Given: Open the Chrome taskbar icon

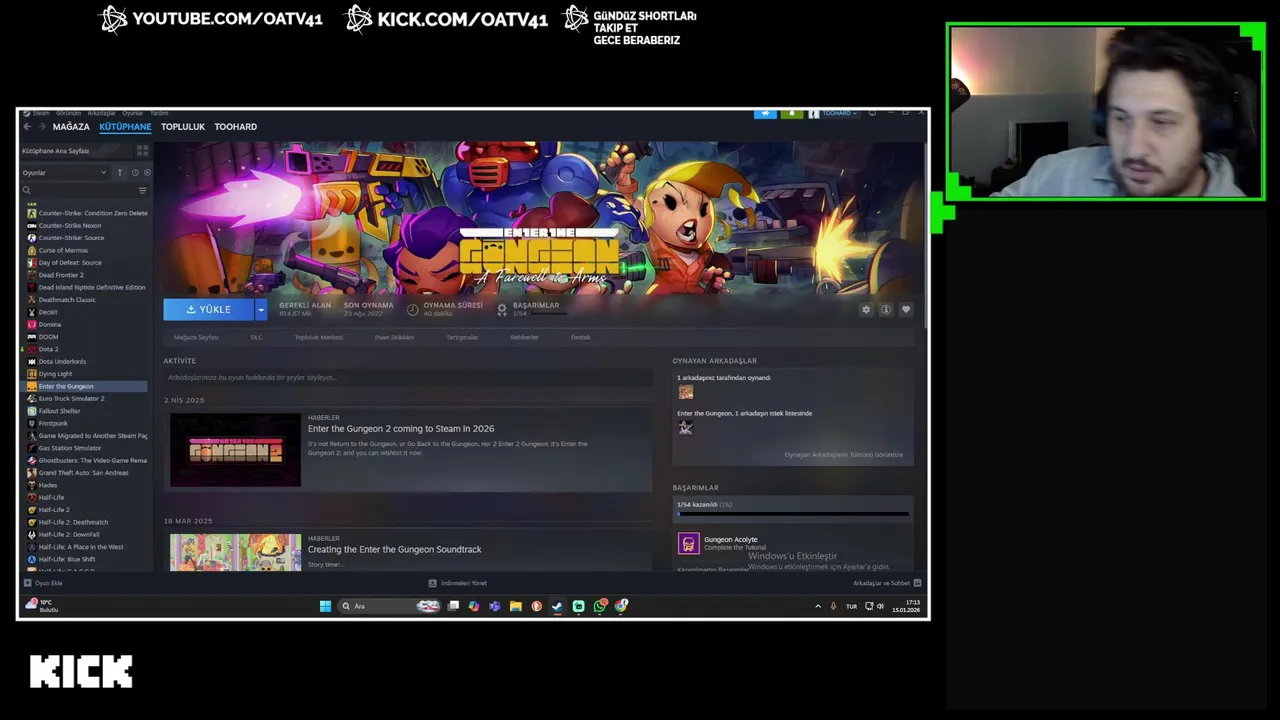Looking at the screenshot, I should coord(621,606).
